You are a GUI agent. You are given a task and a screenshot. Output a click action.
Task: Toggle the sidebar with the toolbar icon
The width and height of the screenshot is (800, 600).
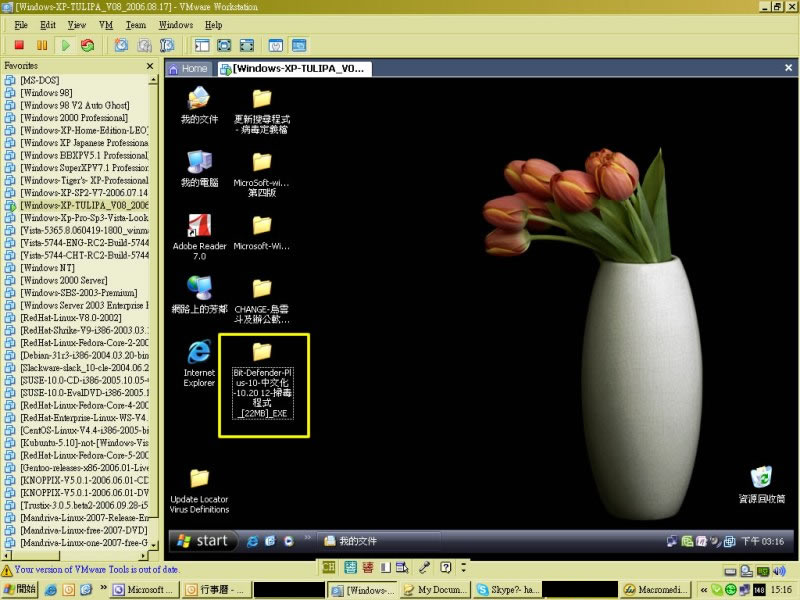[x=202, y=45]
